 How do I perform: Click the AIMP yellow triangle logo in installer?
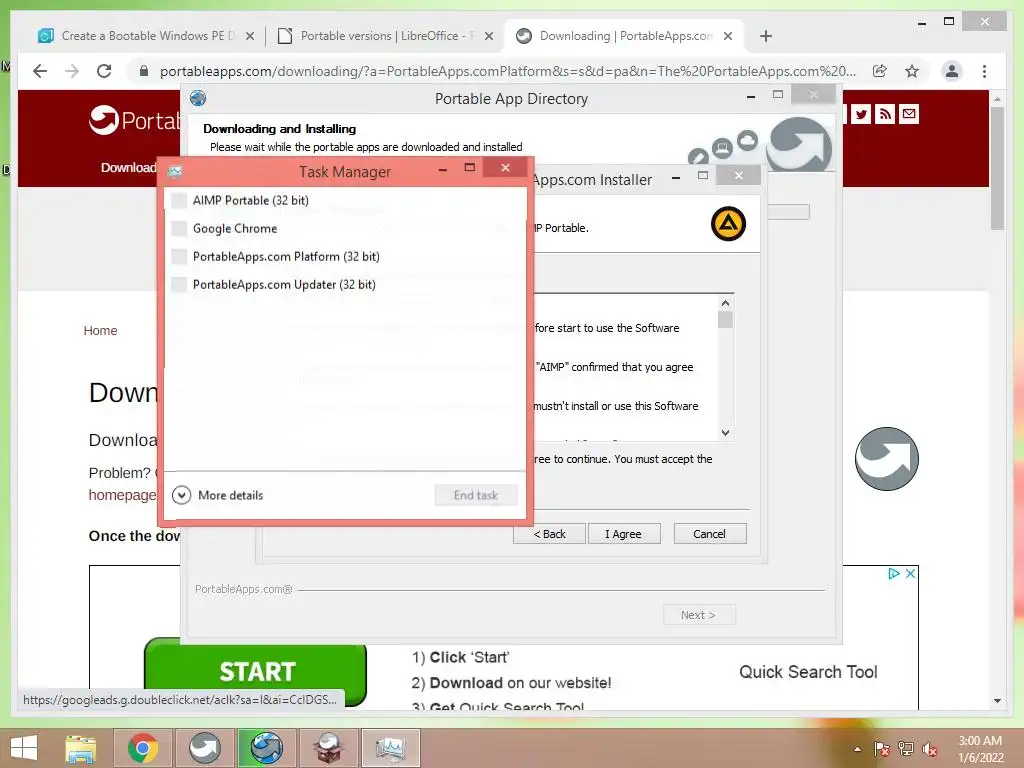[728, 224]
